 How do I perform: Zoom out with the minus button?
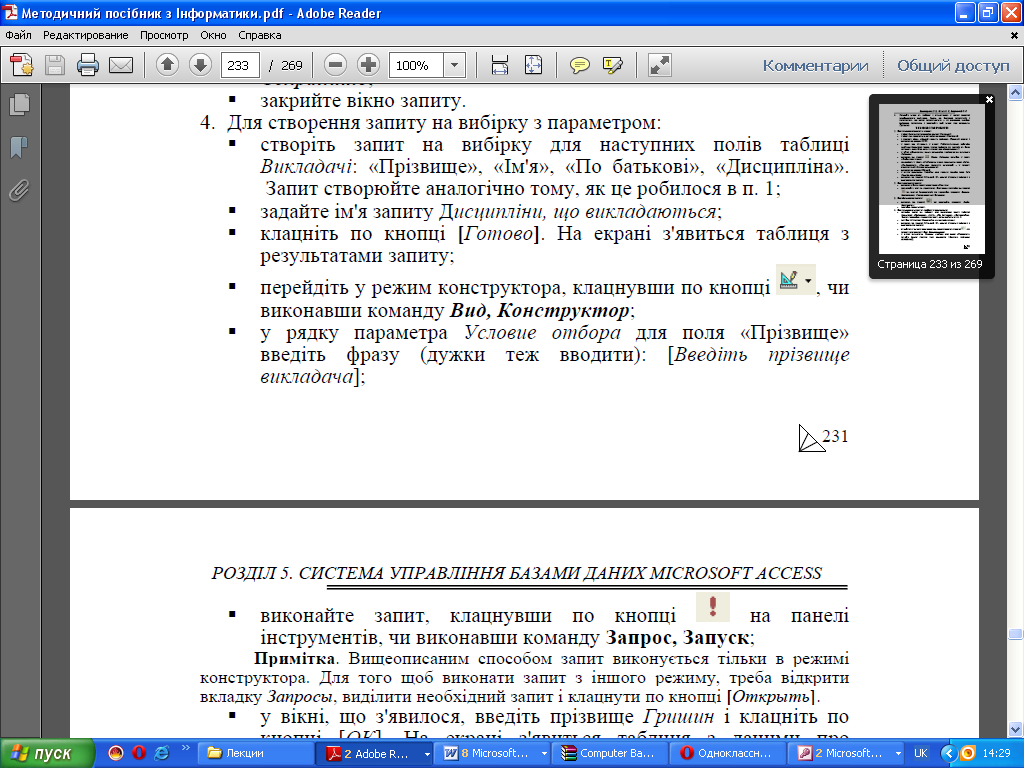click(x=335, y=65)
